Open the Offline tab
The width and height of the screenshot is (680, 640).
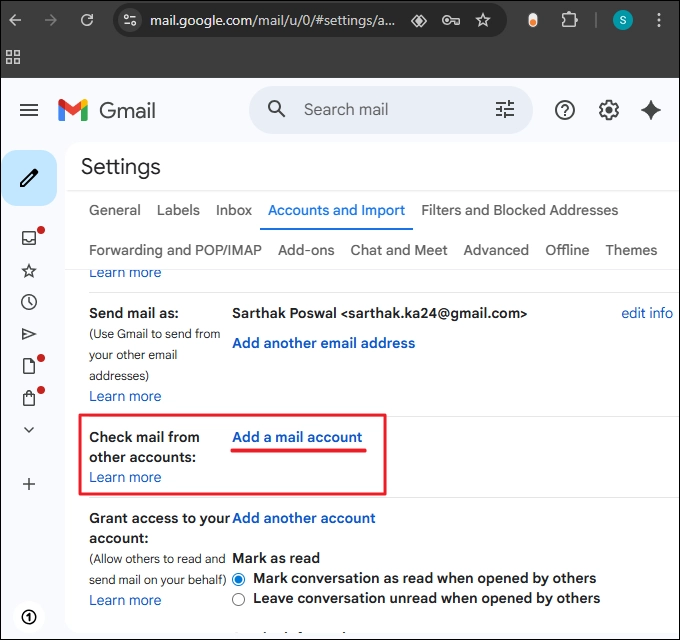[x=567, y=250]
